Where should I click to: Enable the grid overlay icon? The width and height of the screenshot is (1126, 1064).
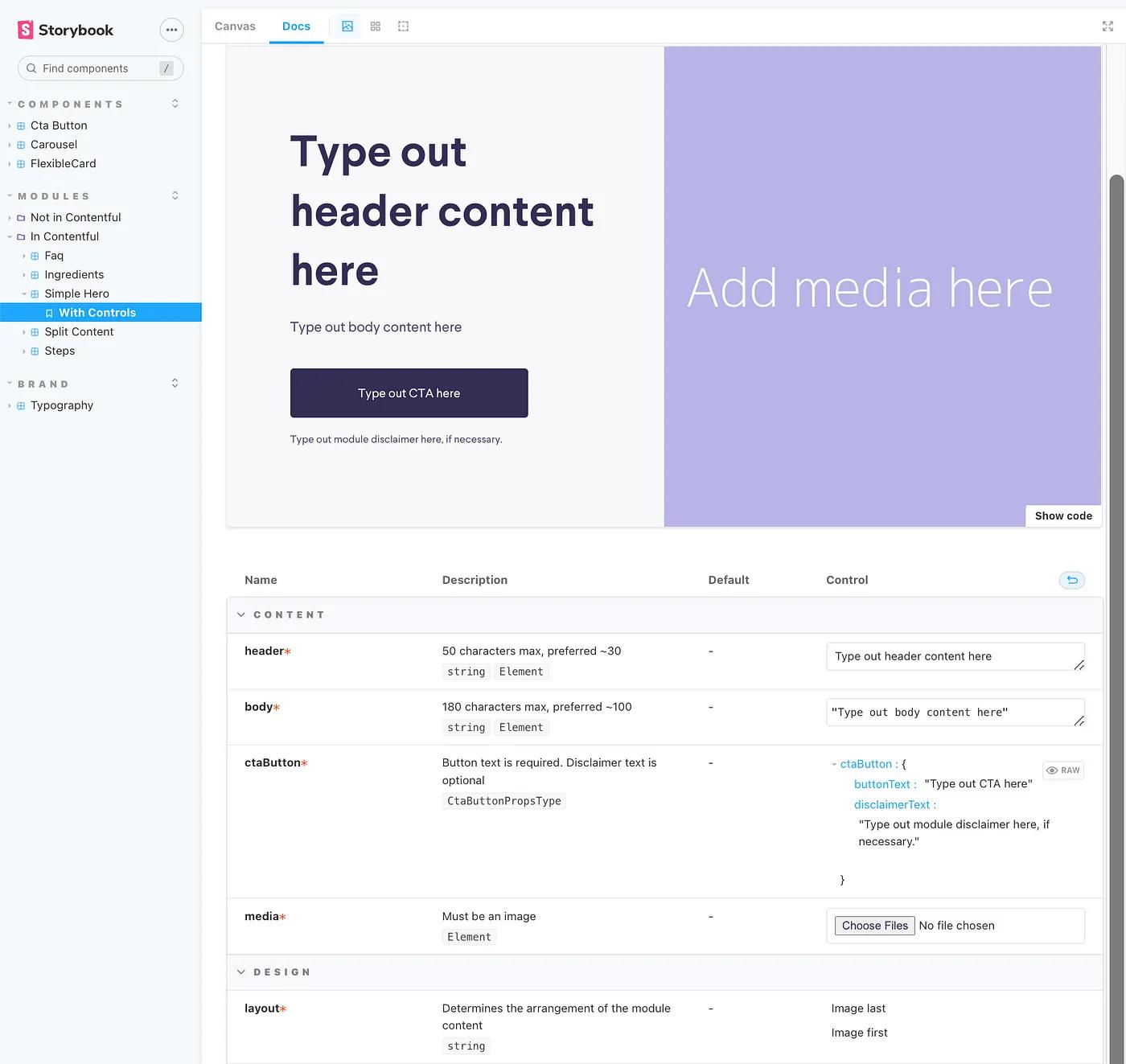pyautogui.click(x=375, y=26)
